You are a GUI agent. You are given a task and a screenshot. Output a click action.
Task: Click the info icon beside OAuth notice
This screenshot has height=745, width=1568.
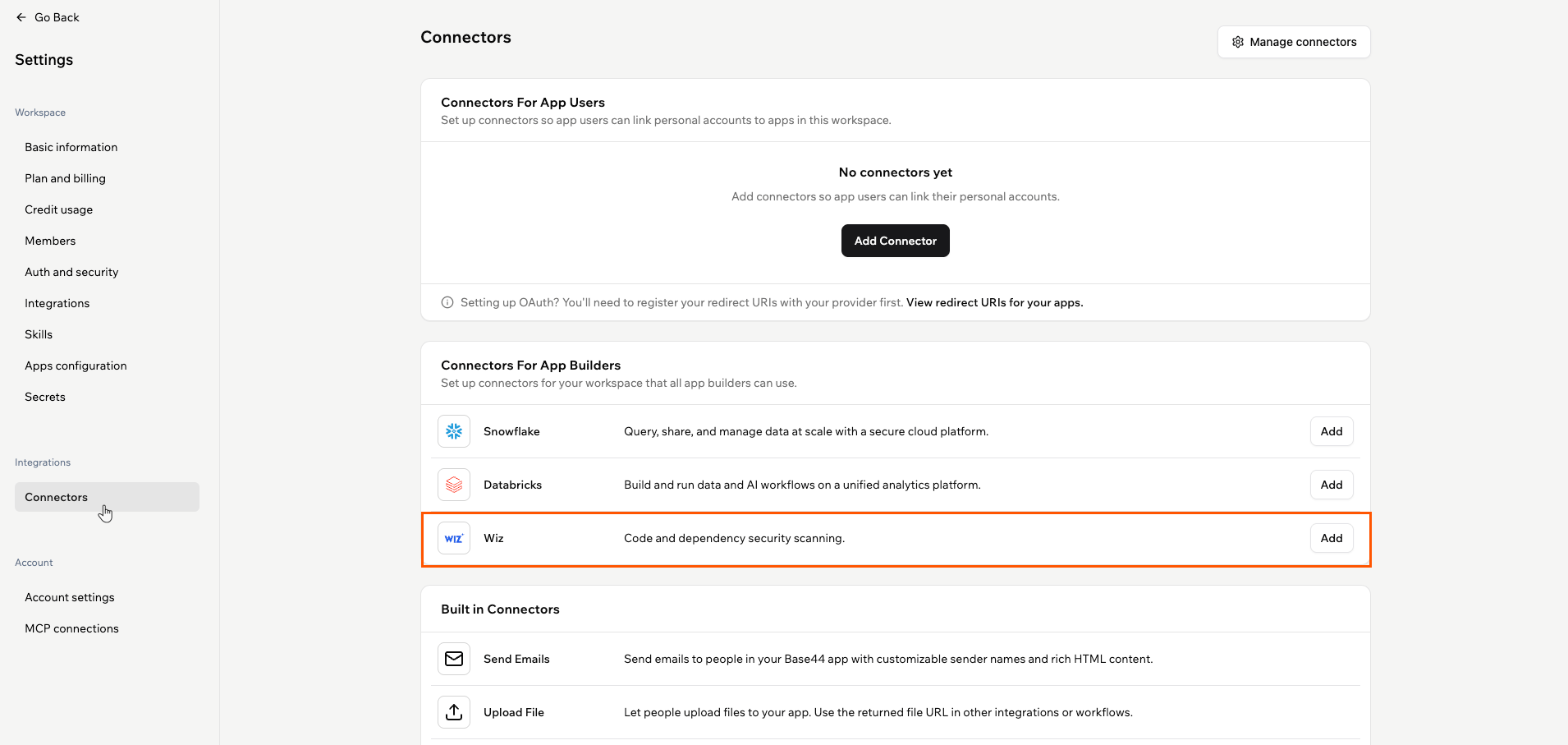[447, 302]
